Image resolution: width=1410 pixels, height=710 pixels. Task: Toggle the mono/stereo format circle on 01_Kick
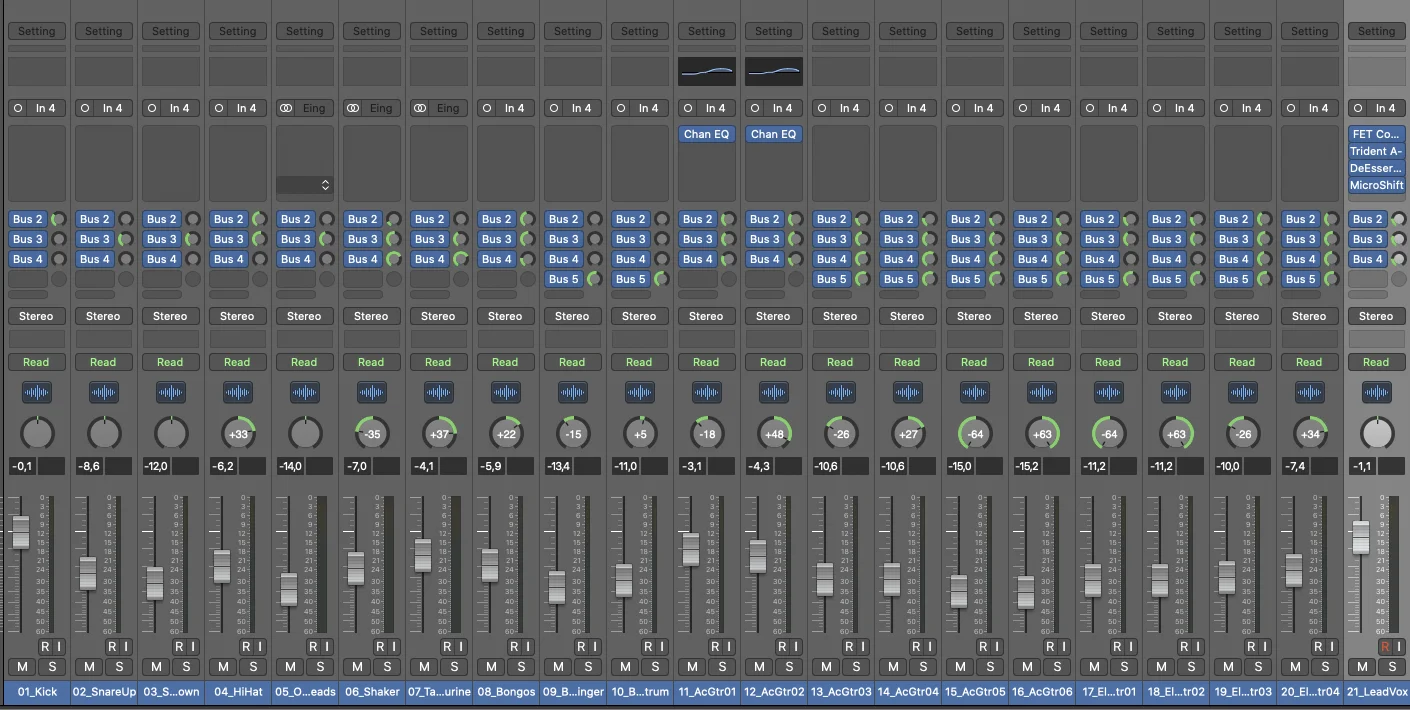[x=18, y=108]
